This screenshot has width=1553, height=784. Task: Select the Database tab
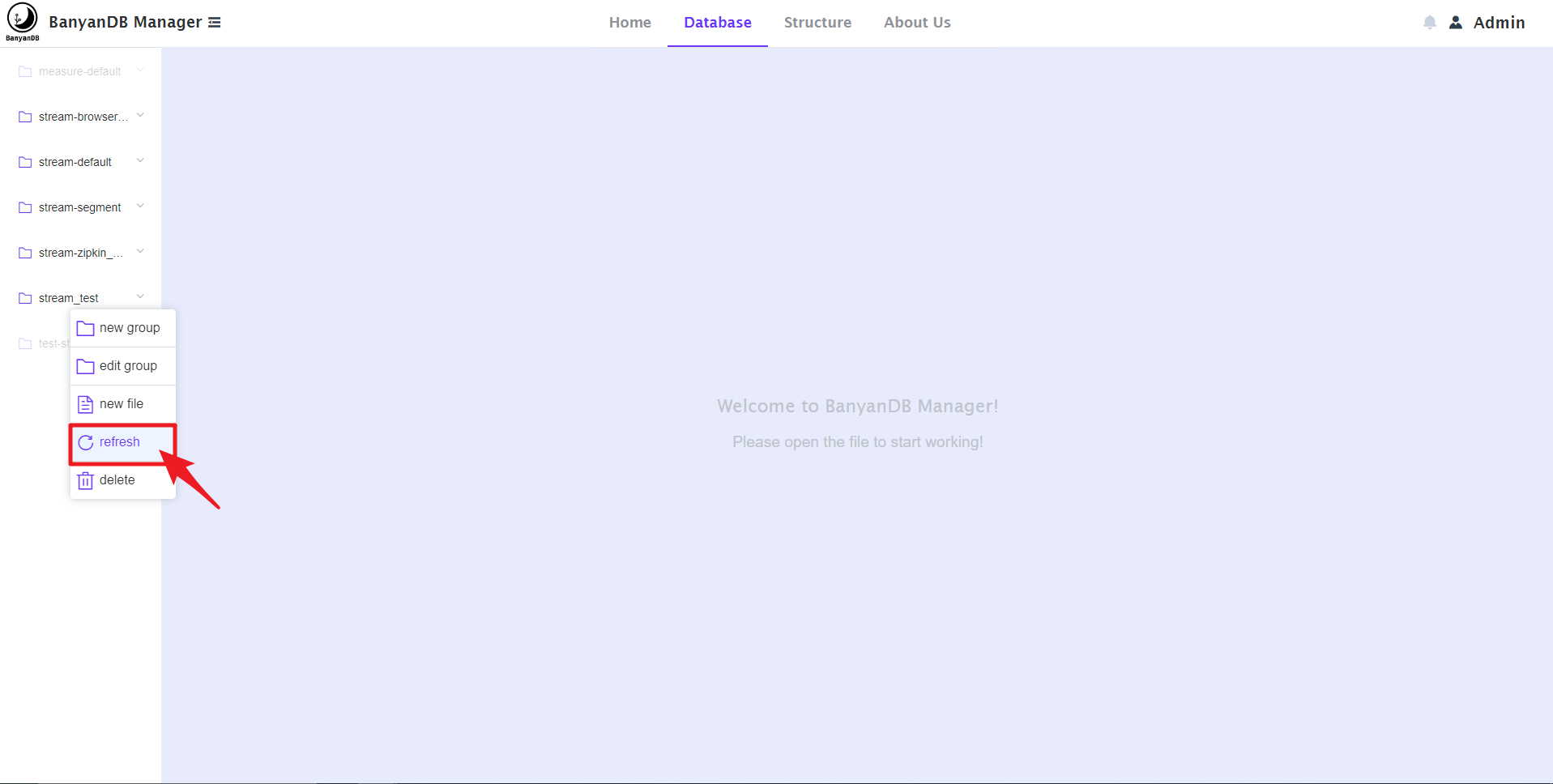(x=718, y=23)
